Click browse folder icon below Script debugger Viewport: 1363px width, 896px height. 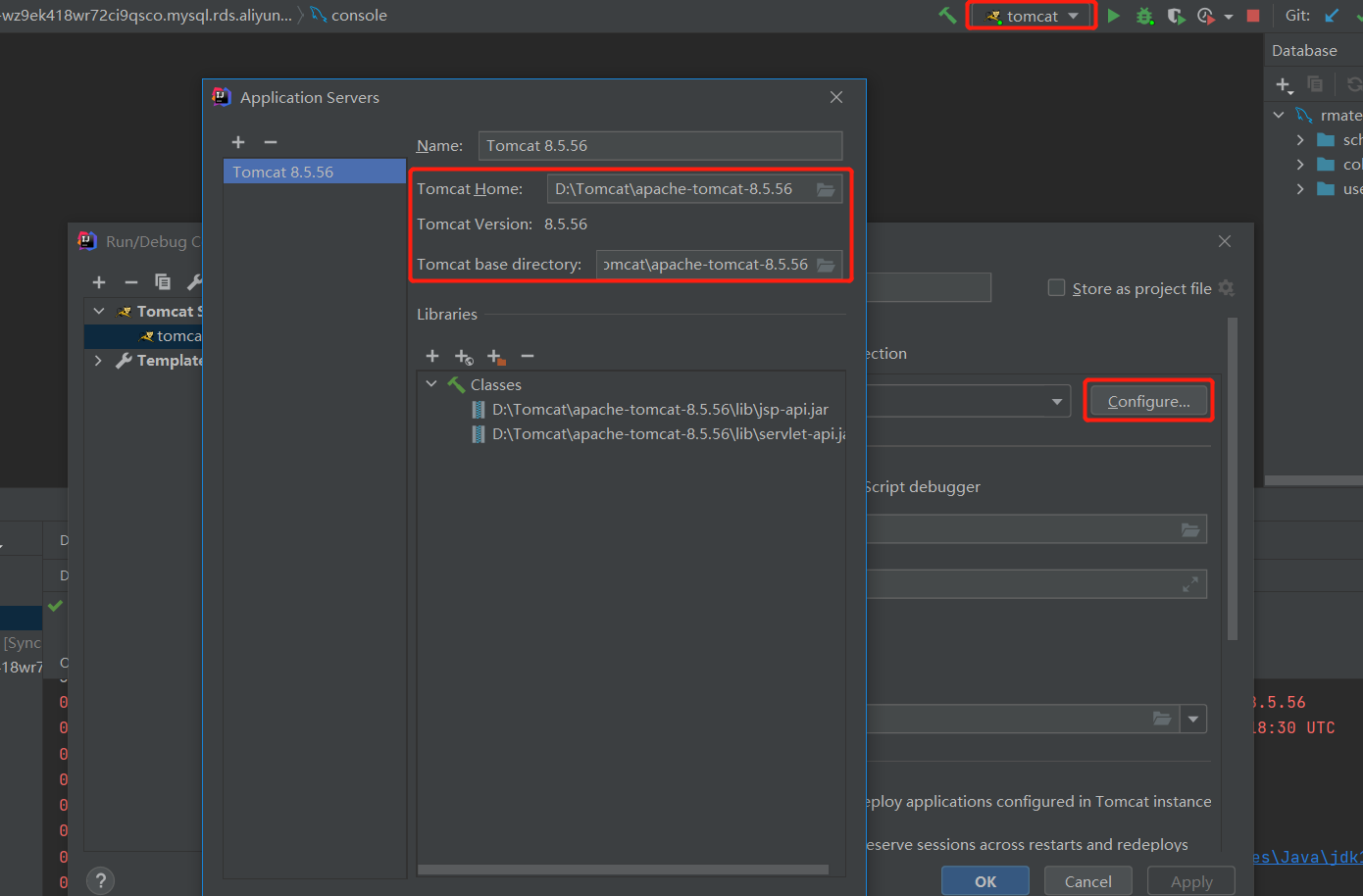1190,529
